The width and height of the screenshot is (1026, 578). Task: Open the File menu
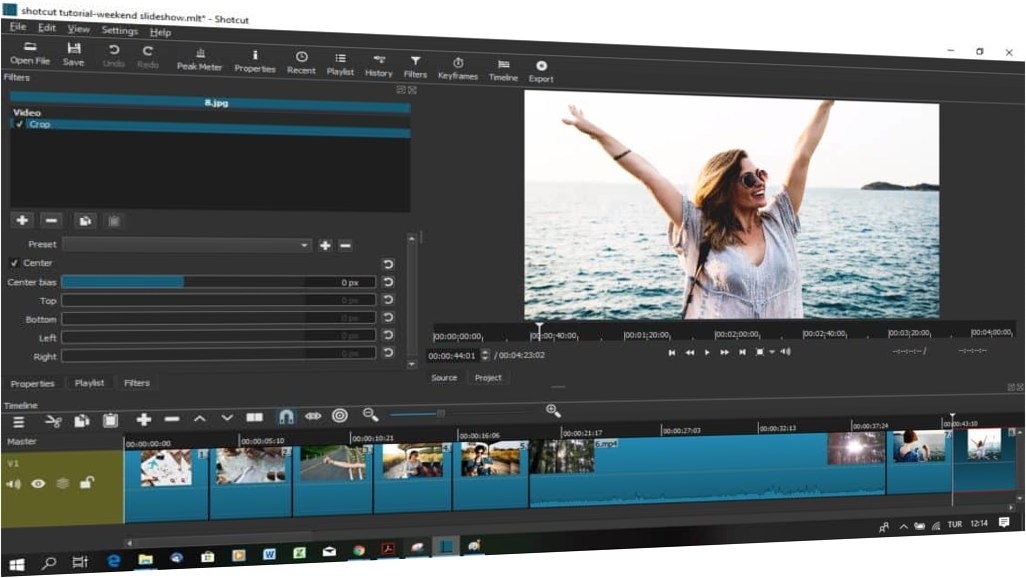pos(18,27)
